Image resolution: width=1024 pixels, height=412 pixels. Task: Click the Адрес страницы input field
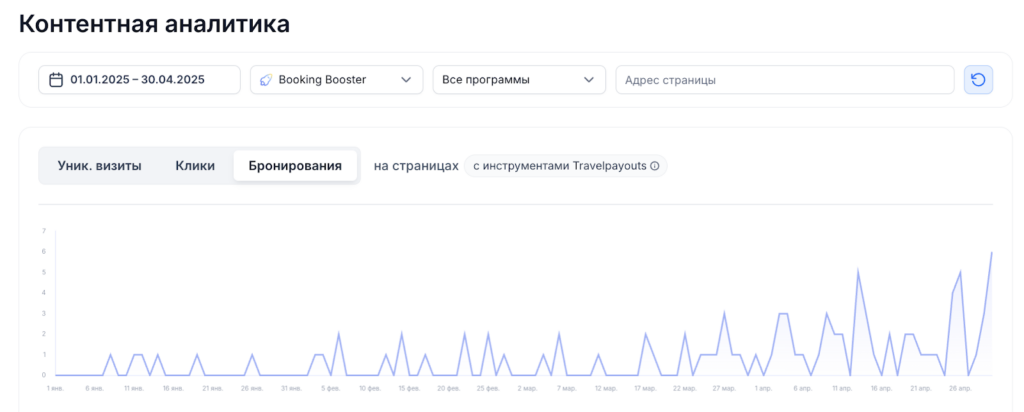784,80
